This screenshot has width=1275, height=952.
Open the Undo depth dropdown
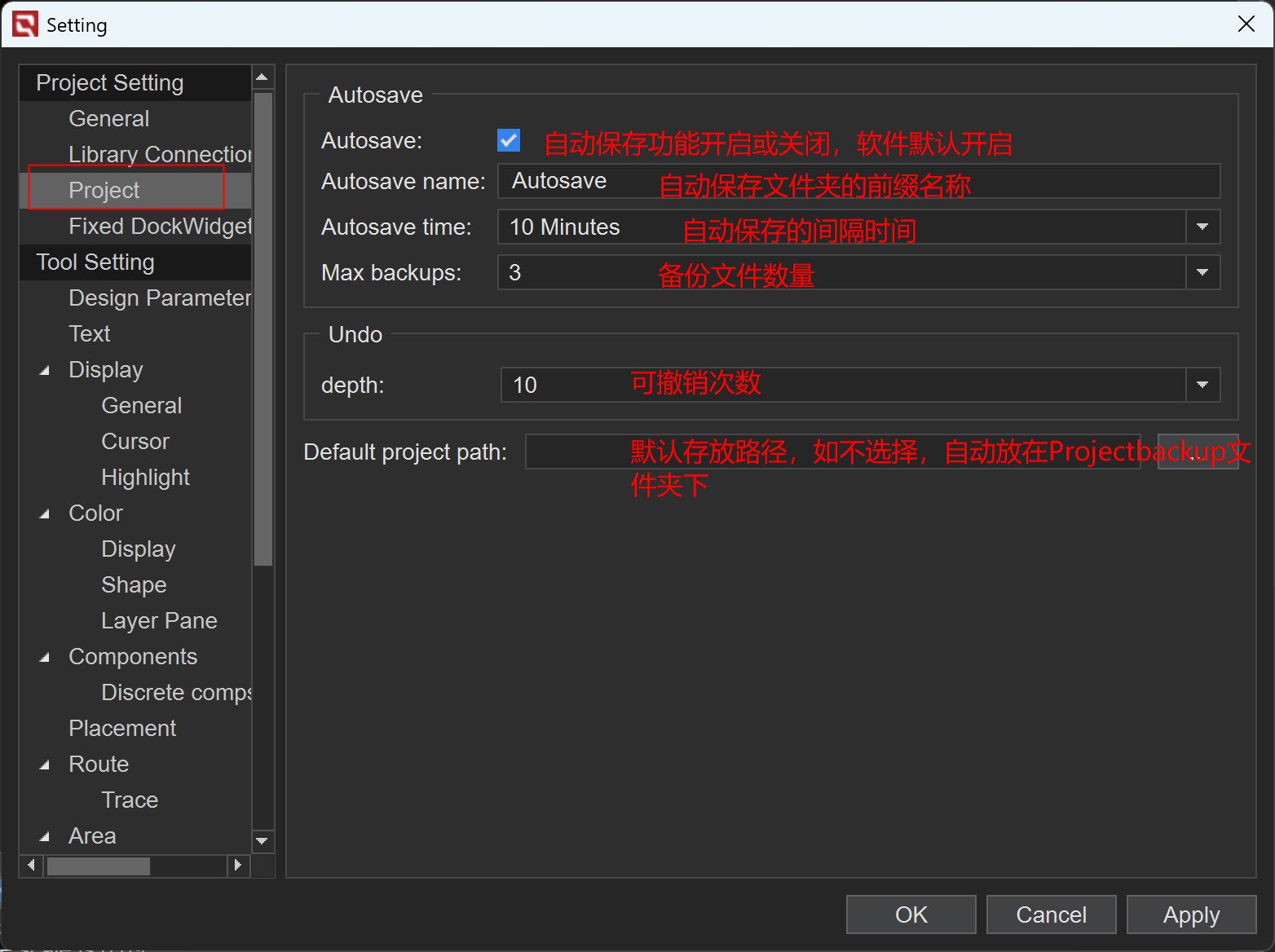1202,385
